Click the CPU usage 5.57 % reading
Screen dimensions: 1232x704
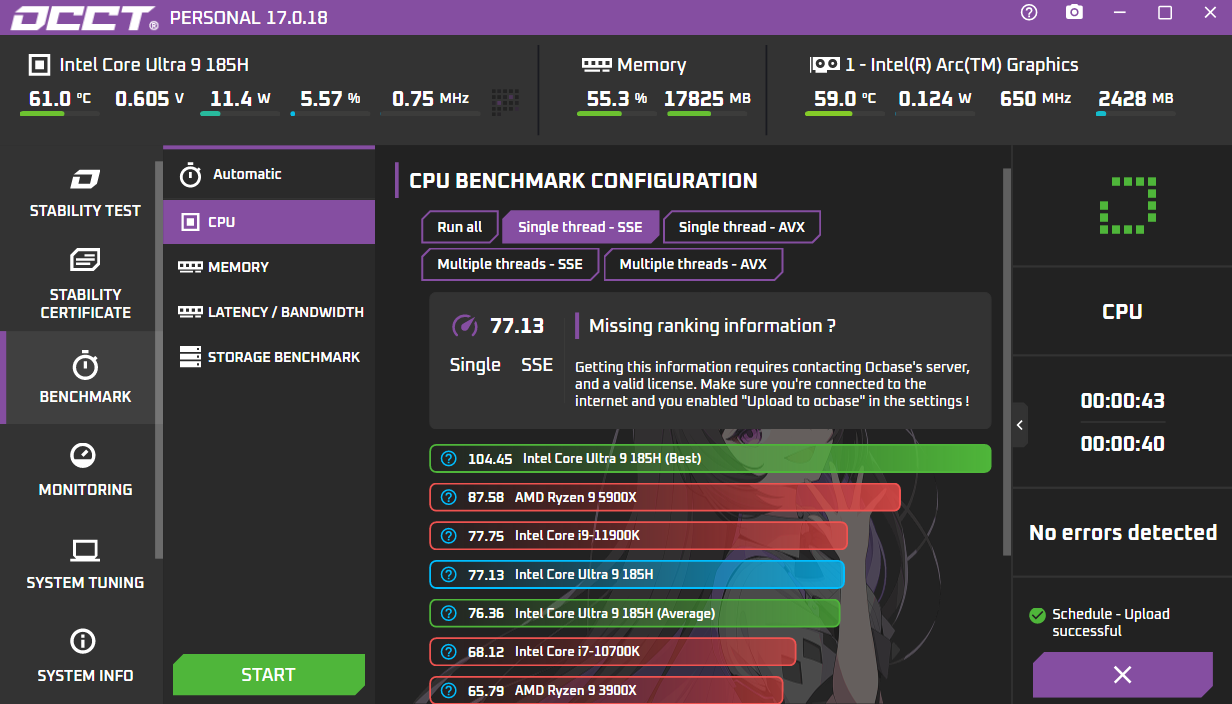330,98
